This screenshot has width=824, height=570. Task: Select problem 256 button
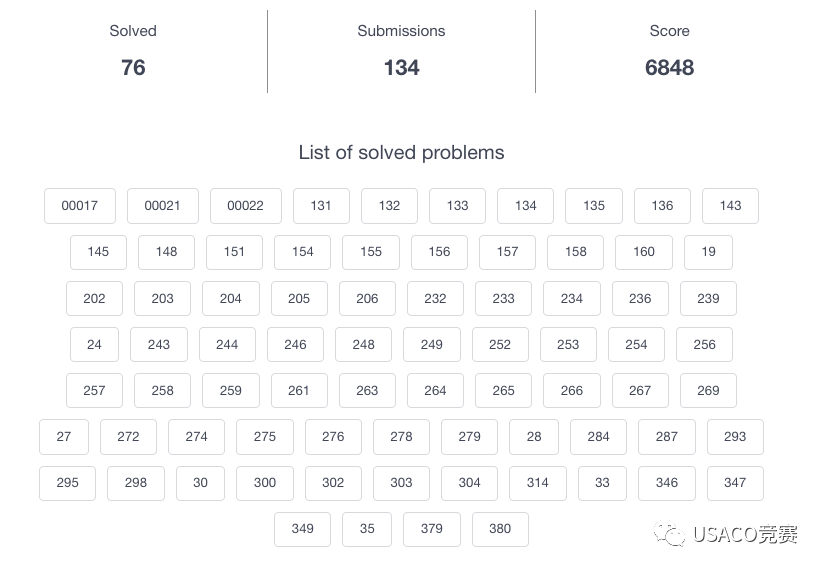click(704, 344)
